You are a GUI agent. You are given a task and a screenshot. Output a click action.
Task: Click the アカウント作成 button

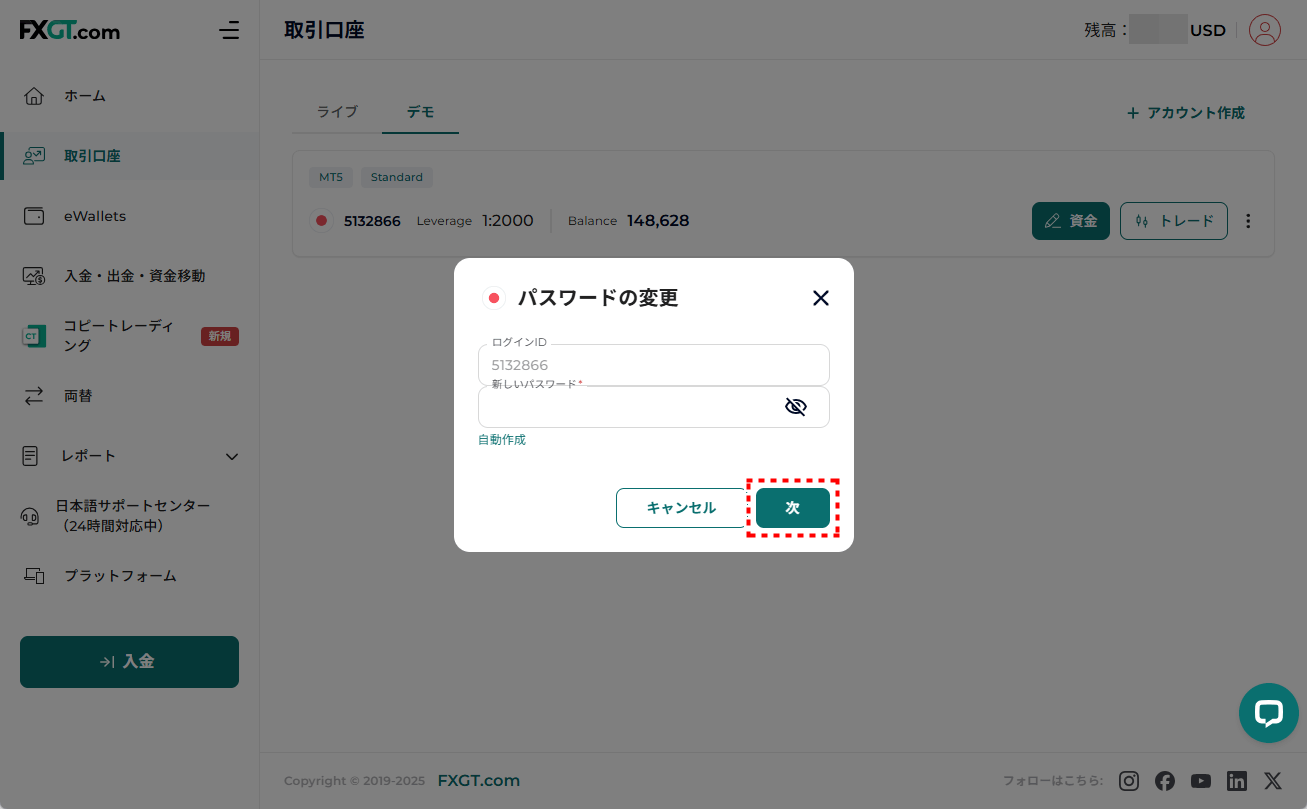pyautogui.click(x=1186, y=113)
